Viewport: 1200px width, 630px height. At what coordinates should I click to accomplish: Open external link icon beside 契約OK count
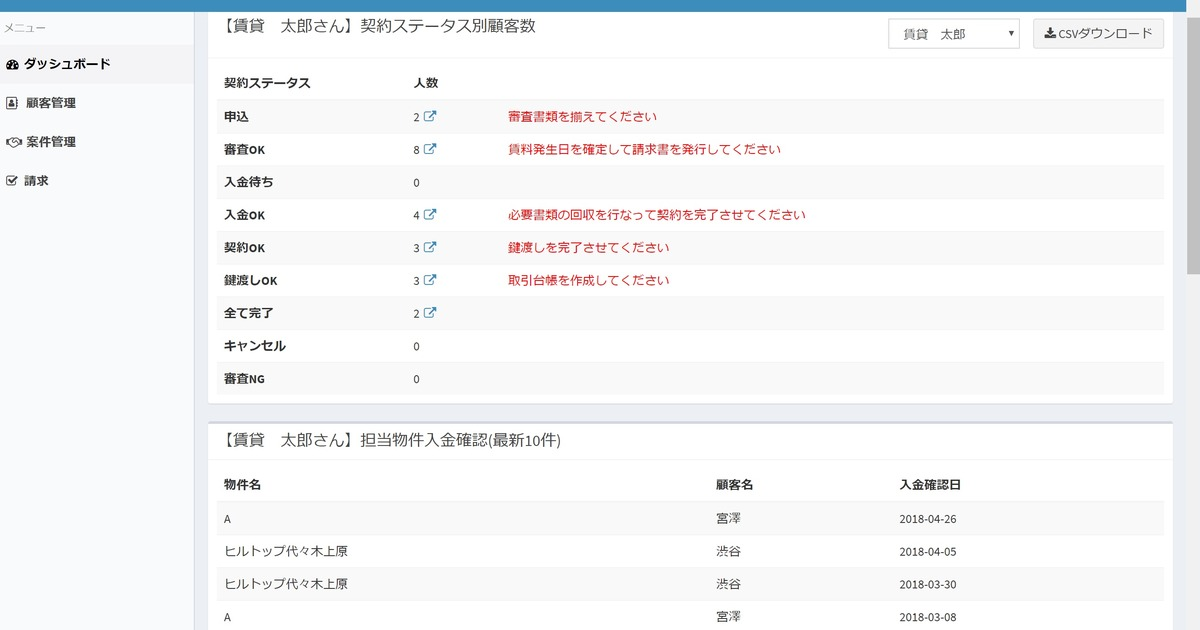click(x=430, y=247)
